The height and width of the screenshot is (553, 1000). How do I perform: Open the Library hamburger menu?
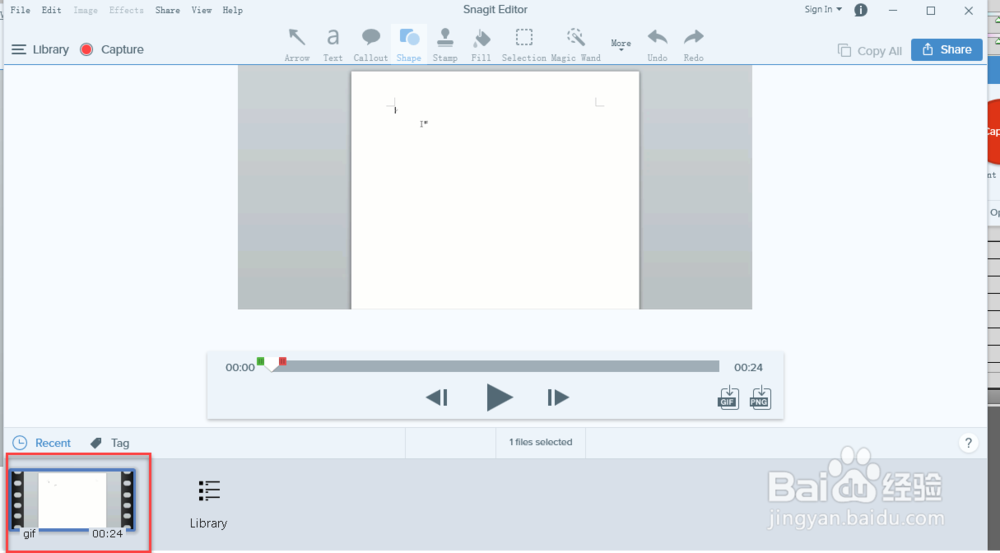40,50
